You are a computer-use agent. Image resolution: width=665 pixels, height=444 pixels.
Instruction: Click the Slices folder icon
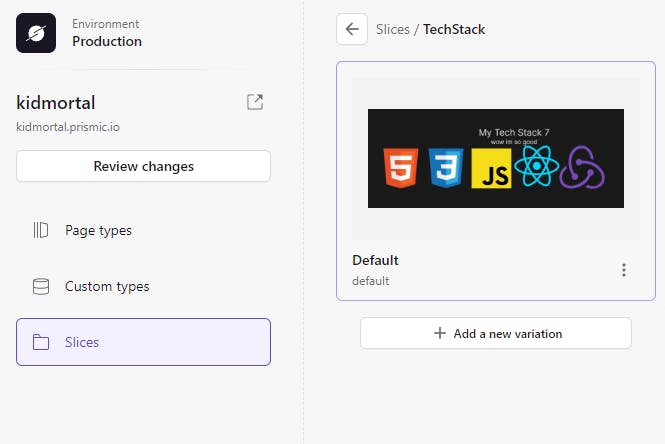pyautogui.click(x=41, y=342)
